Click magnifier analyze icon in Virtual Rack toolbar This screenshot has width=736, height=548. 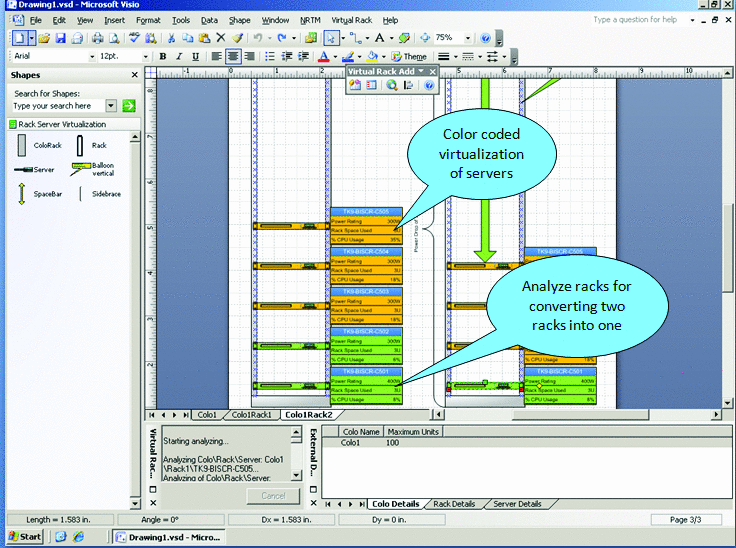tap(392, 85)
